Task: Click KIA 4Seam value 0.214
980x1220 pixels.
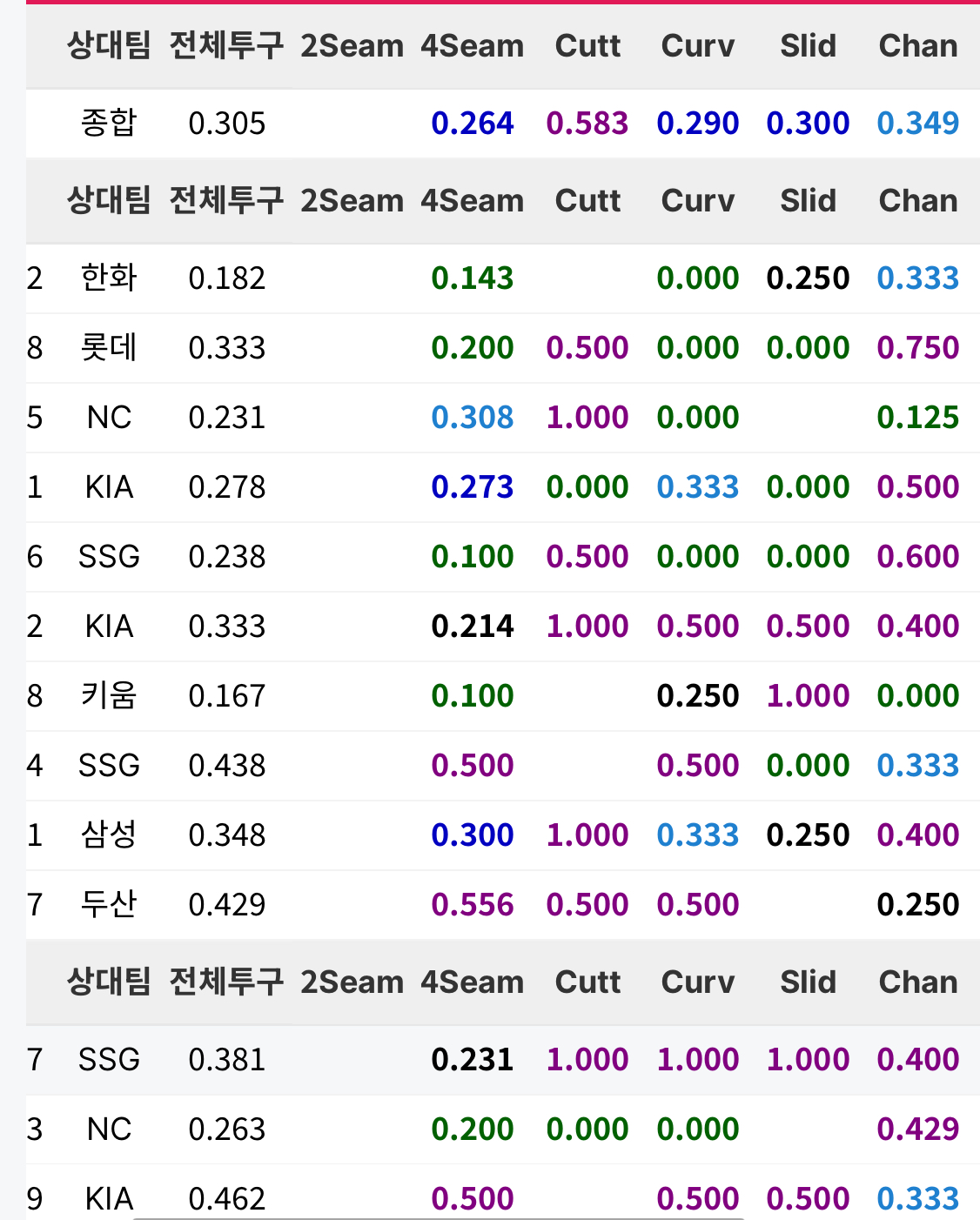Action: point(473,627)
